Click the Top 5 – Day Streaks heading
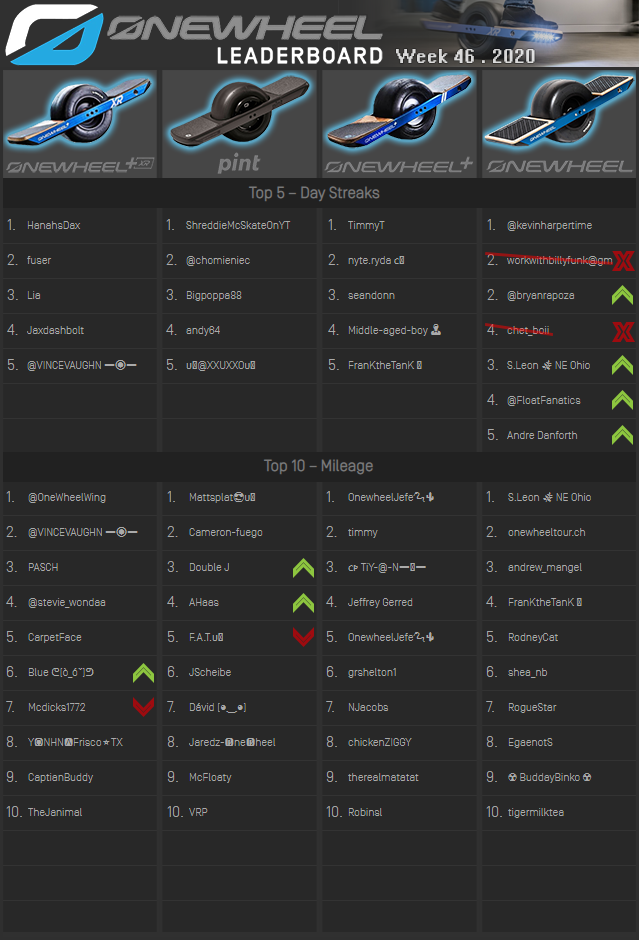The width and height of the screenshot is (639, 940). 314,193
